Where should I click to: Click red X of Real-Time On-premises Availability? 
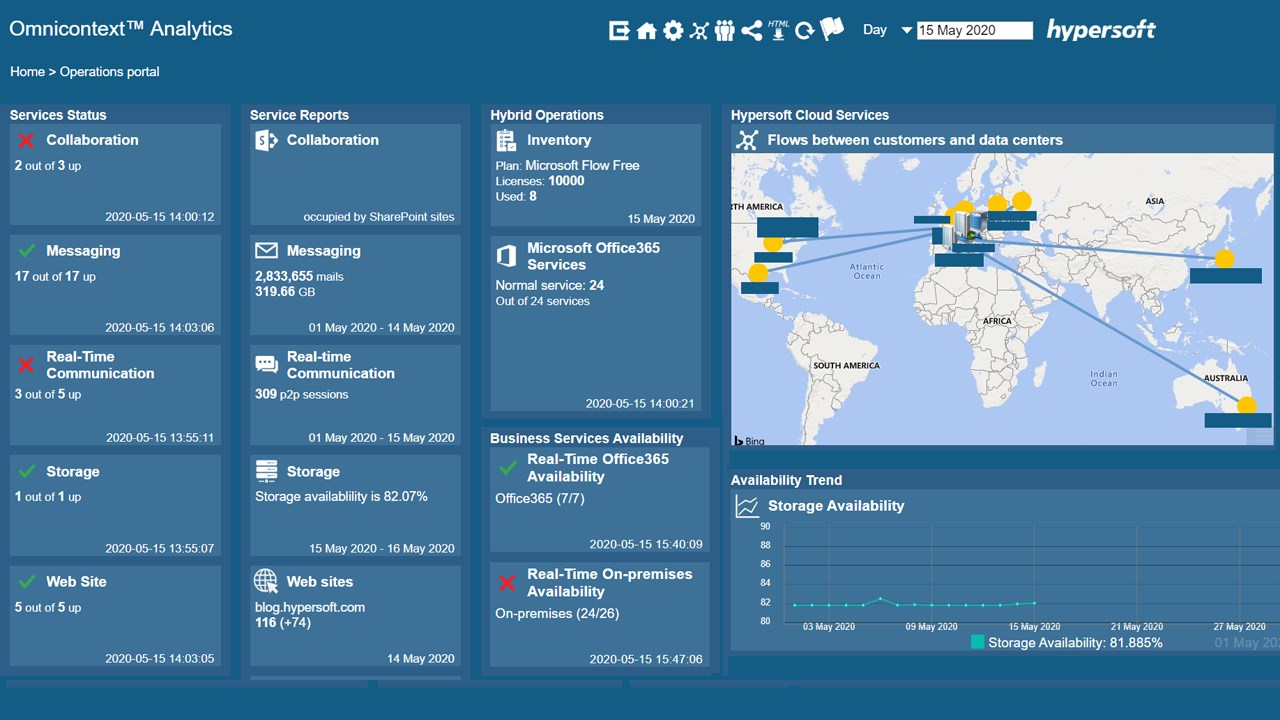507,582
